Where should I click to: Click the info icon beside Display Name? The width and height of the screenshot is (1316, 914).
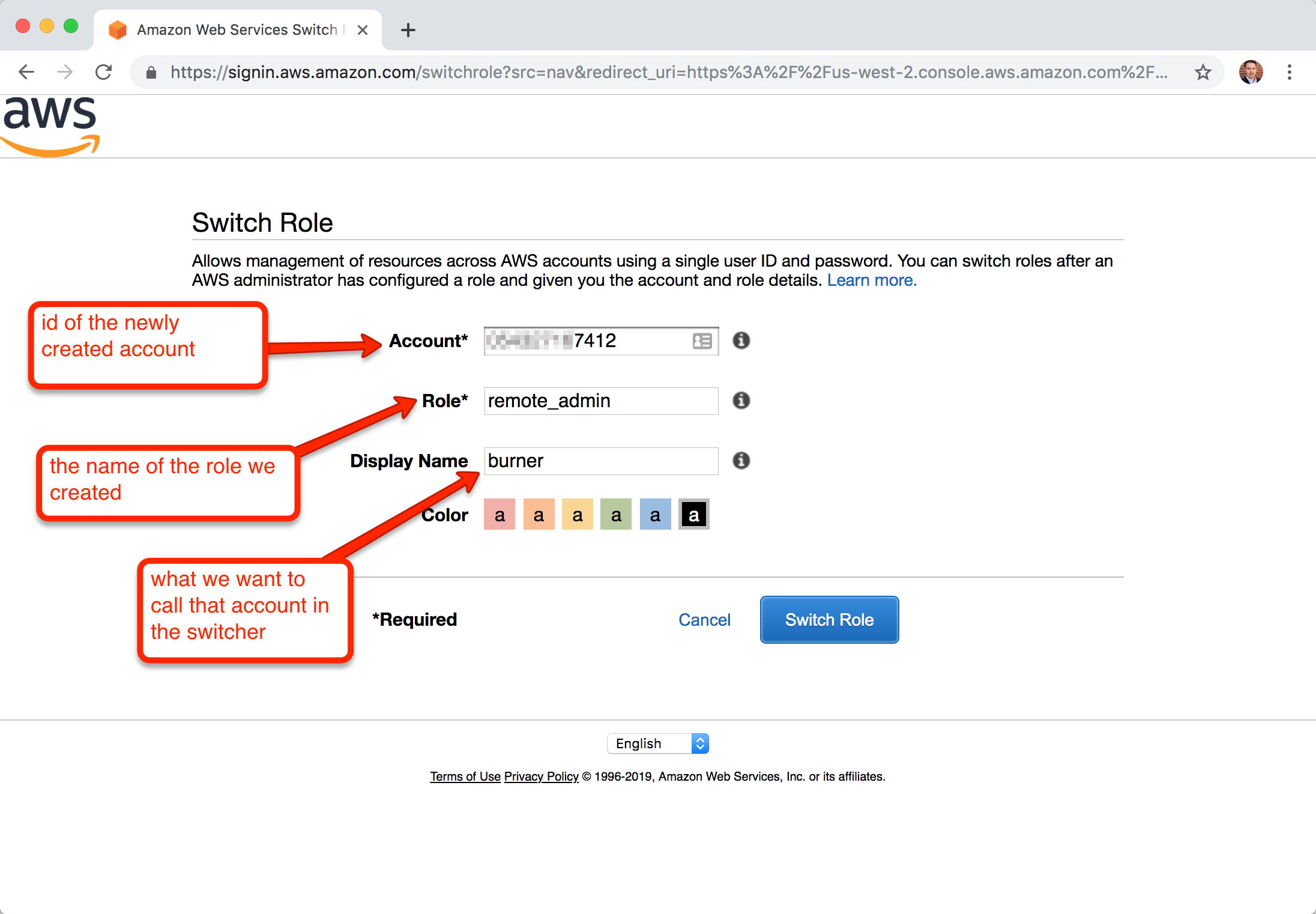pos(741,461)
